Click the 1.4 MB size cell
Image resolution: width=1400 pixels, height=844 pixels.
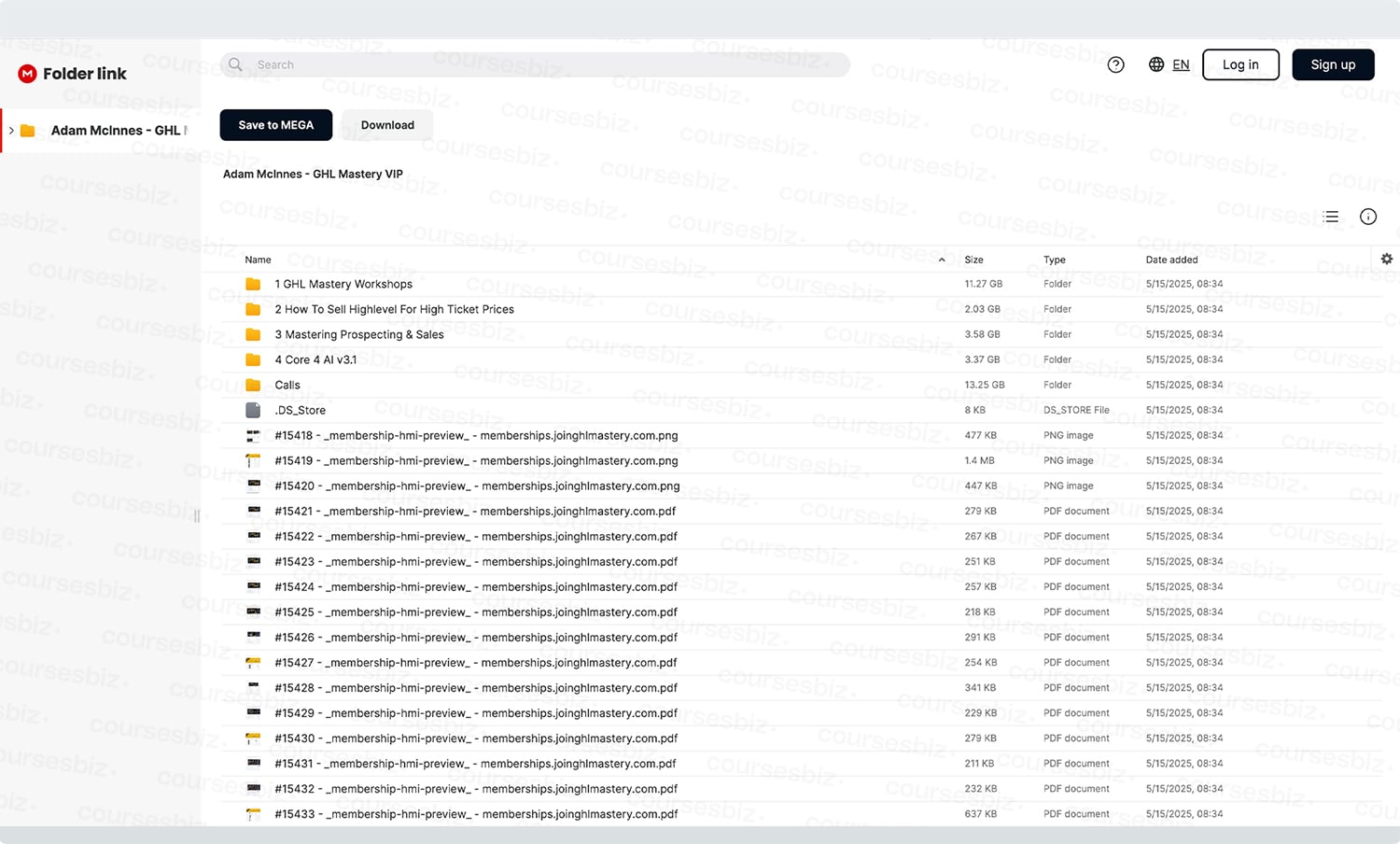[x=979, y=460]
